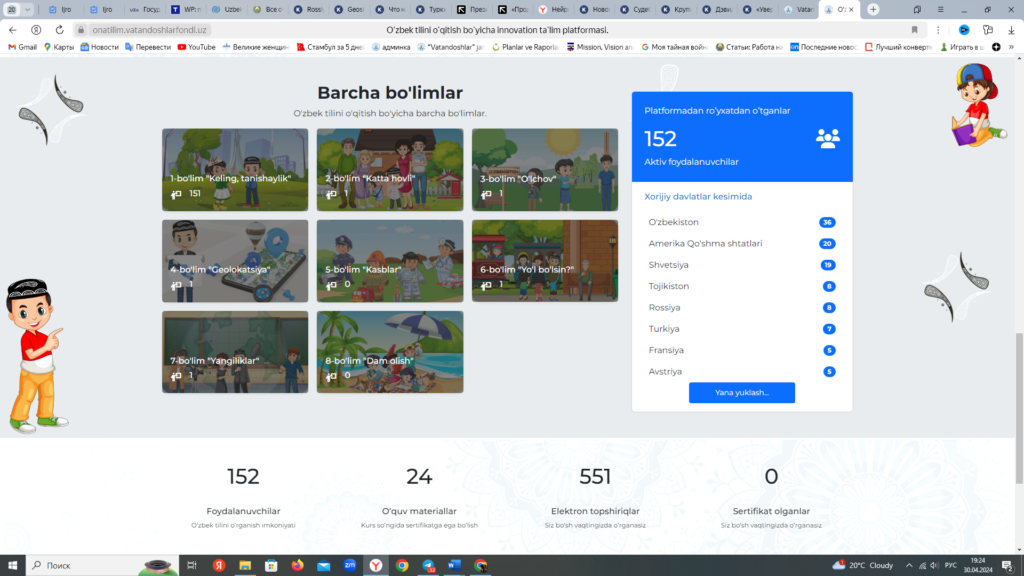Image resolution: width=1024 pixels, height=576 pixels.
Task: Open the 1-bo'lim Keling tanishaylik section
Action: coord(234,167)
